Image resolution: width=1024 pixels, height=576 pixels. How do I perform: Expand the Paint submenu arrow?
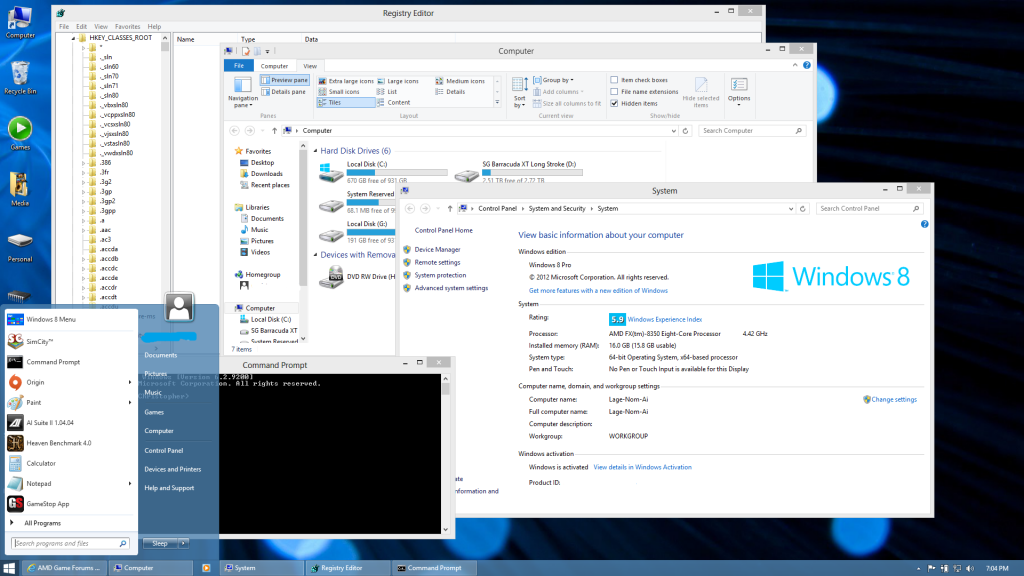[130, 402]
